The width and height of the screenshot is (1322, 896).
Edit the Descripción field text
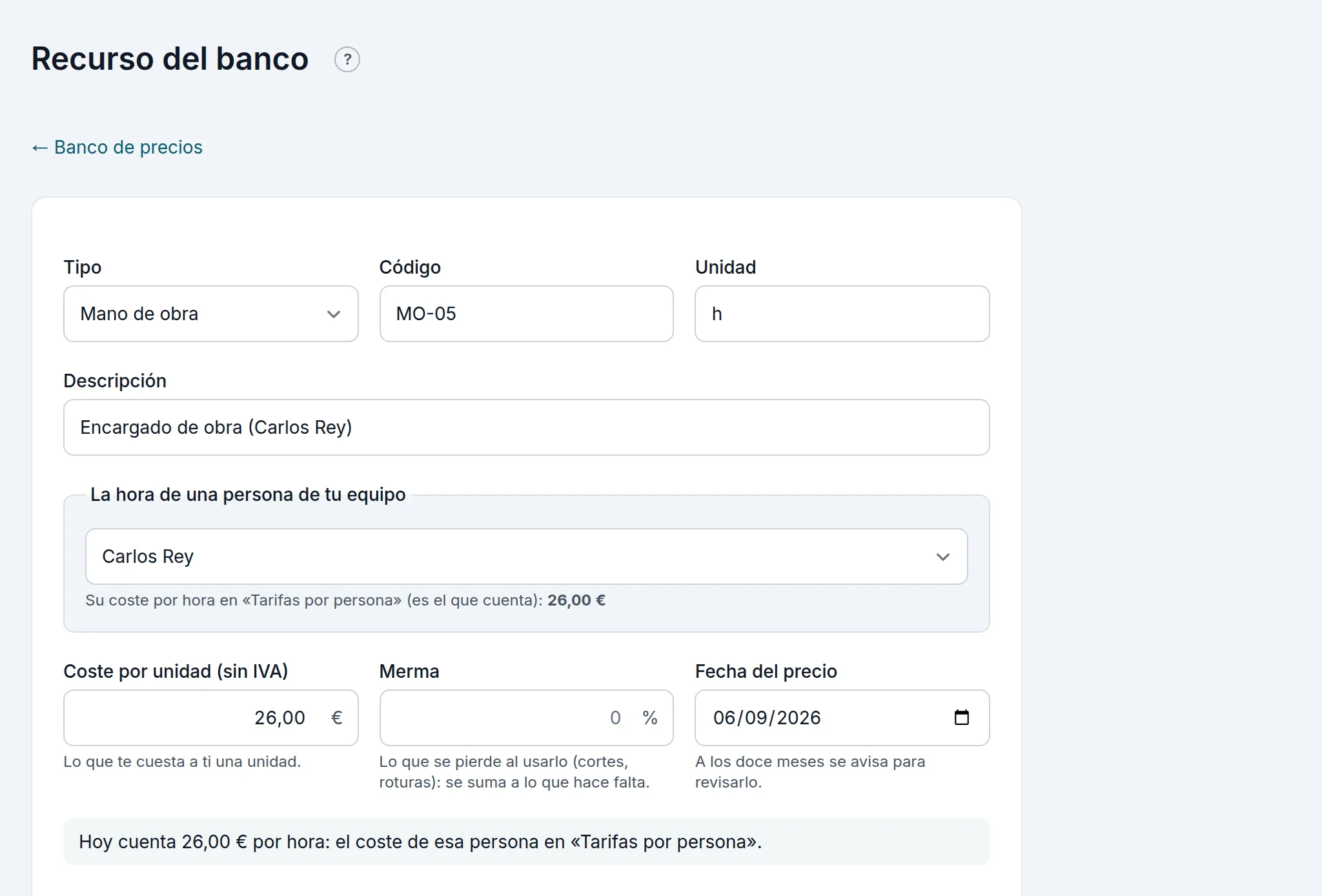527,427
